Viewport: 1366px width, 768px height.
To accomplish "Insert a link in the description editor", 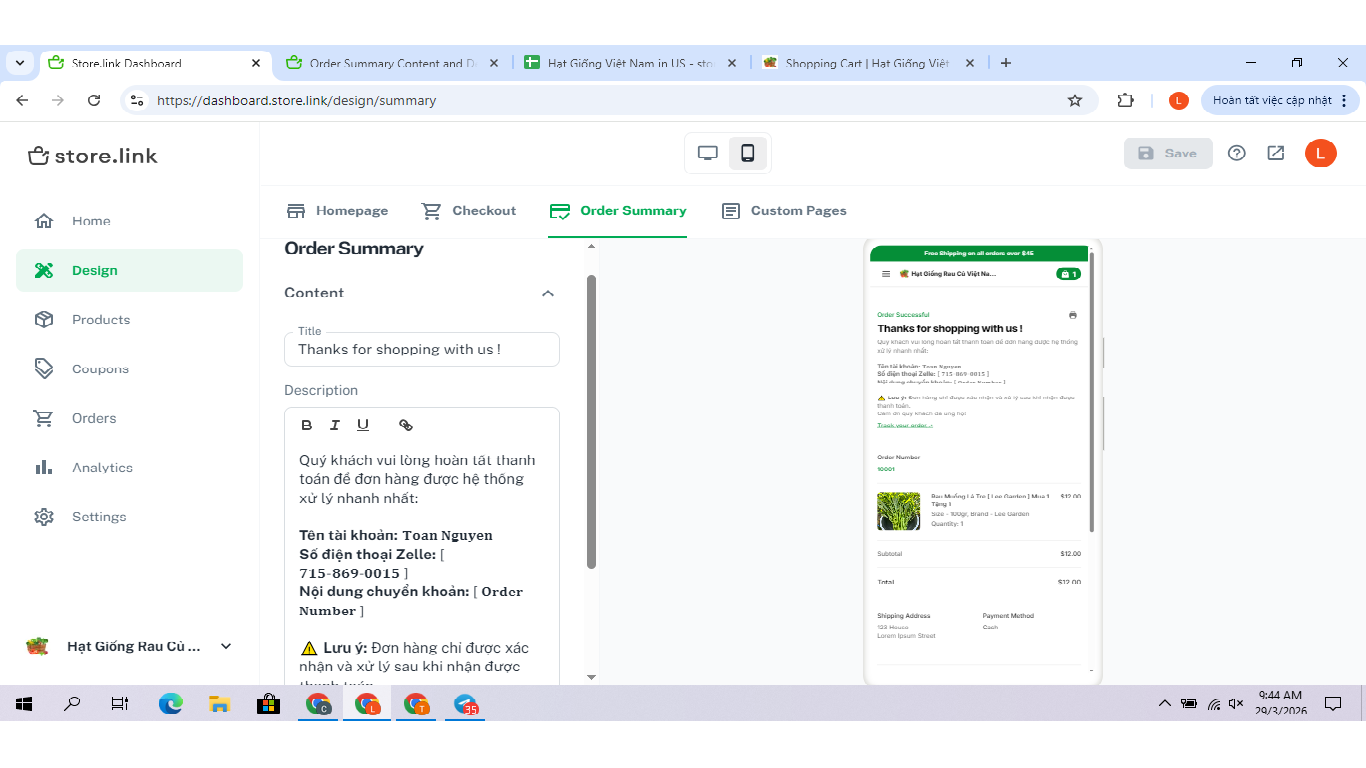I will click(405, 425).
